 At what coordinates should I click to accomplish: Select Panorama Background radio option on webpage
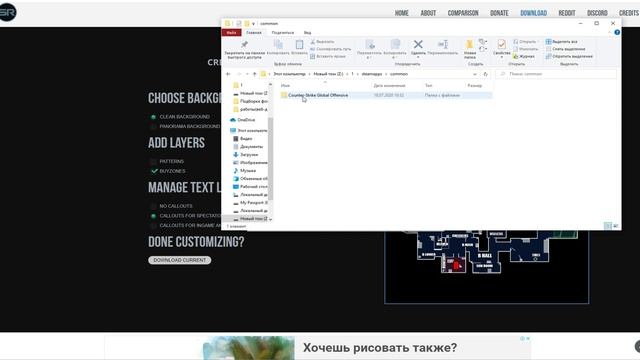point(153,127)
